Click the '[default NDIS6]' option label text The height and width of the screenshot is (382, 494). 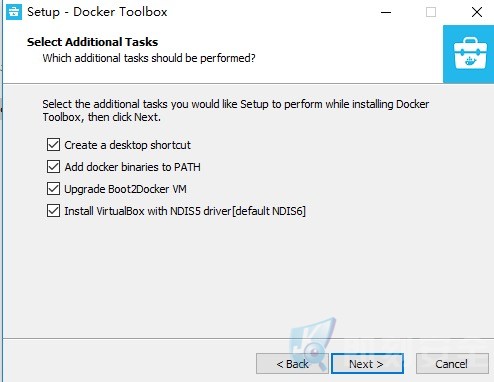269,211
